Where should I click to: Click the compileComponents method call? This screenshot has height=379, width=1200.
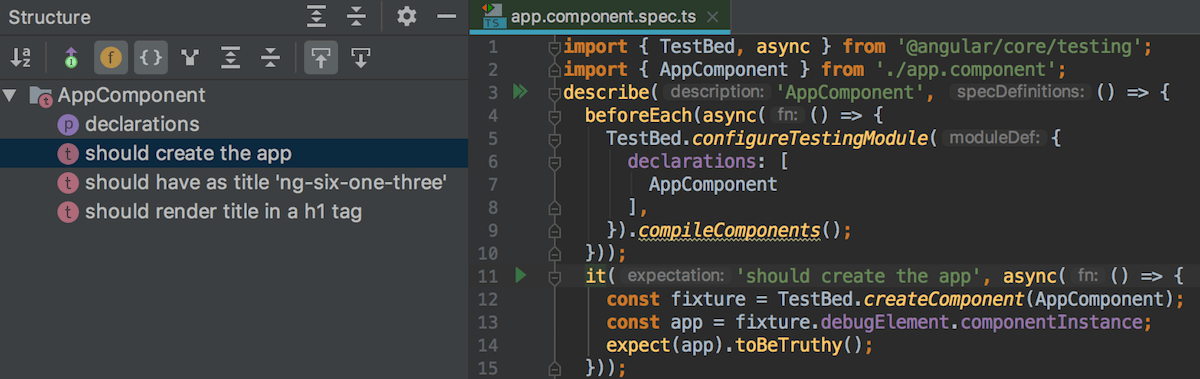point(729,230)
